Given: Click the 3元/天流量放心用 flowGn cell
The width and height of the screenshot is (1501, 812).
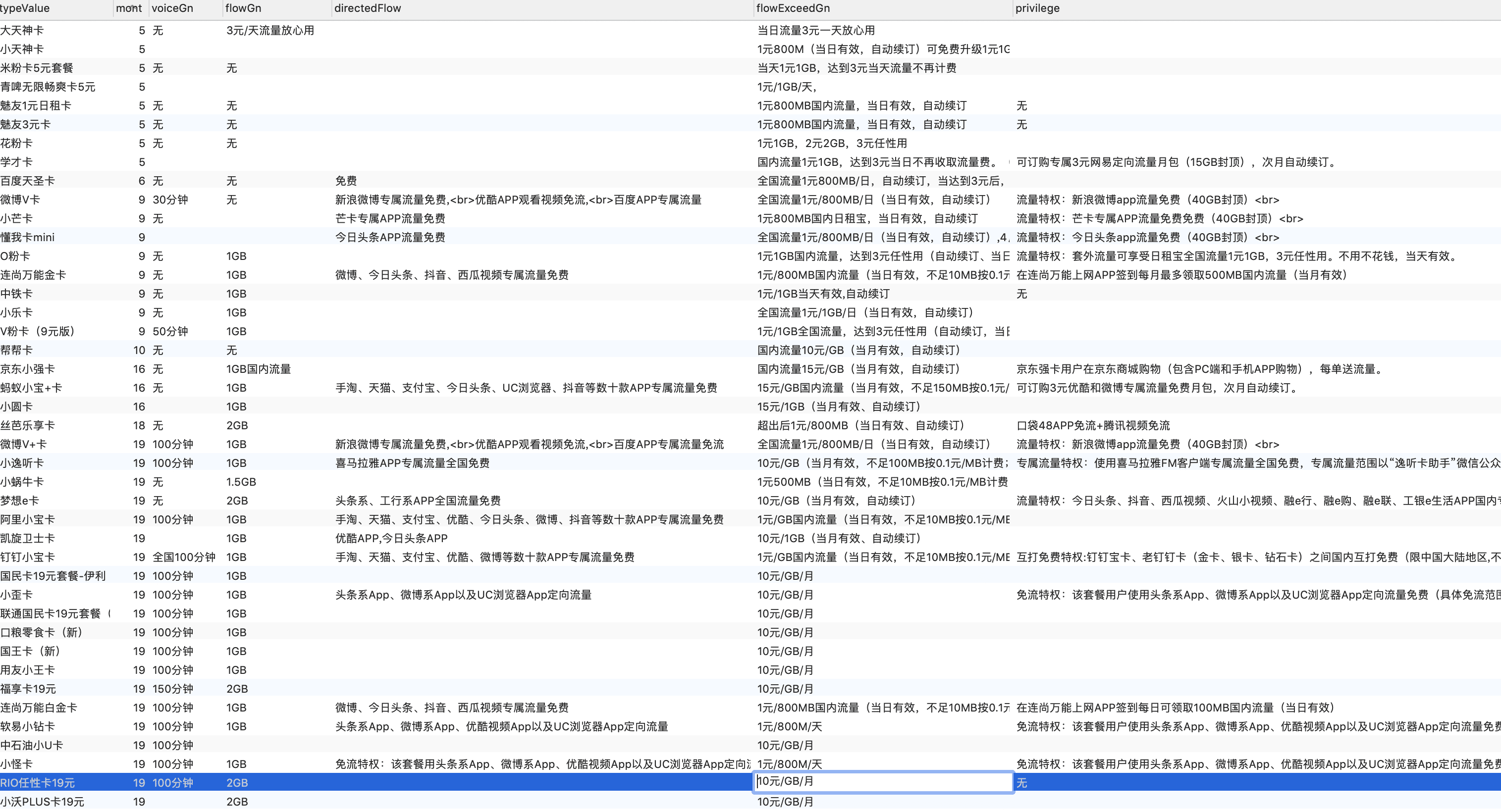Looking at the screenshot, I should click(x=270, y=30).
